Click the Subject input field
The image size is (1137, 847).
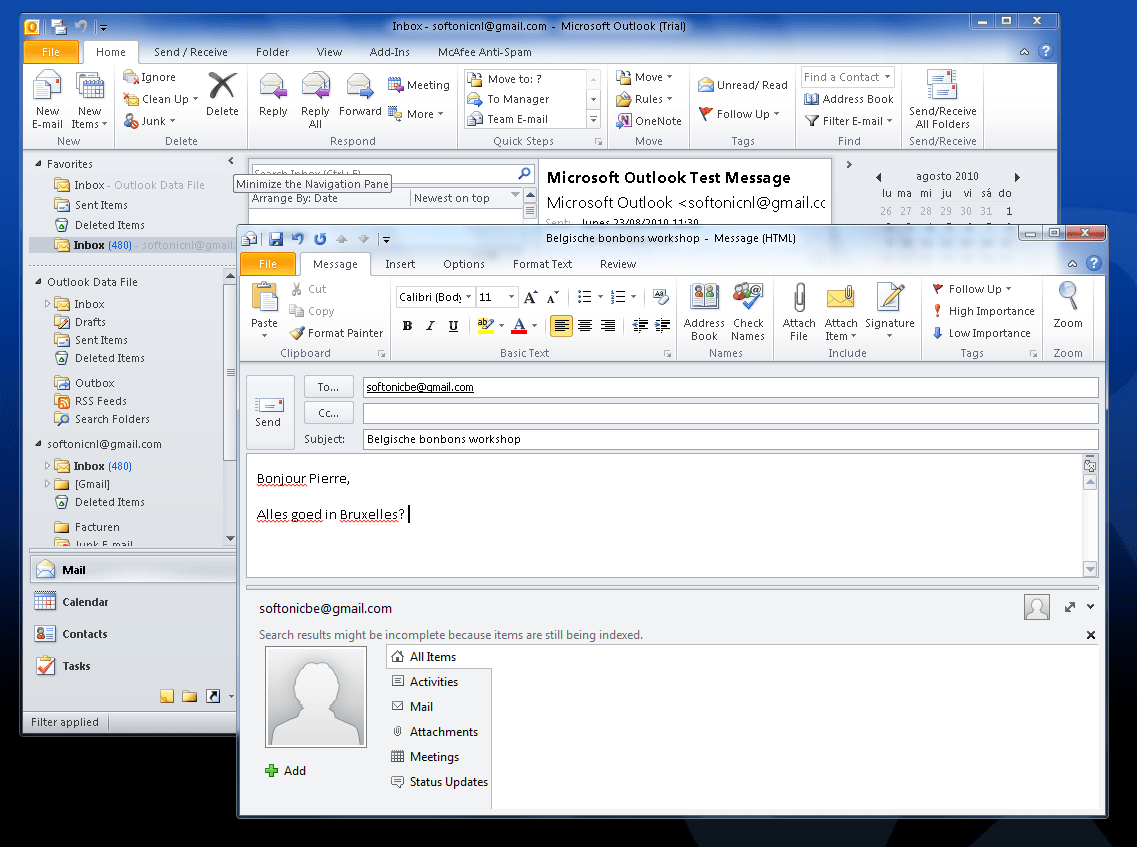(730, 439)
